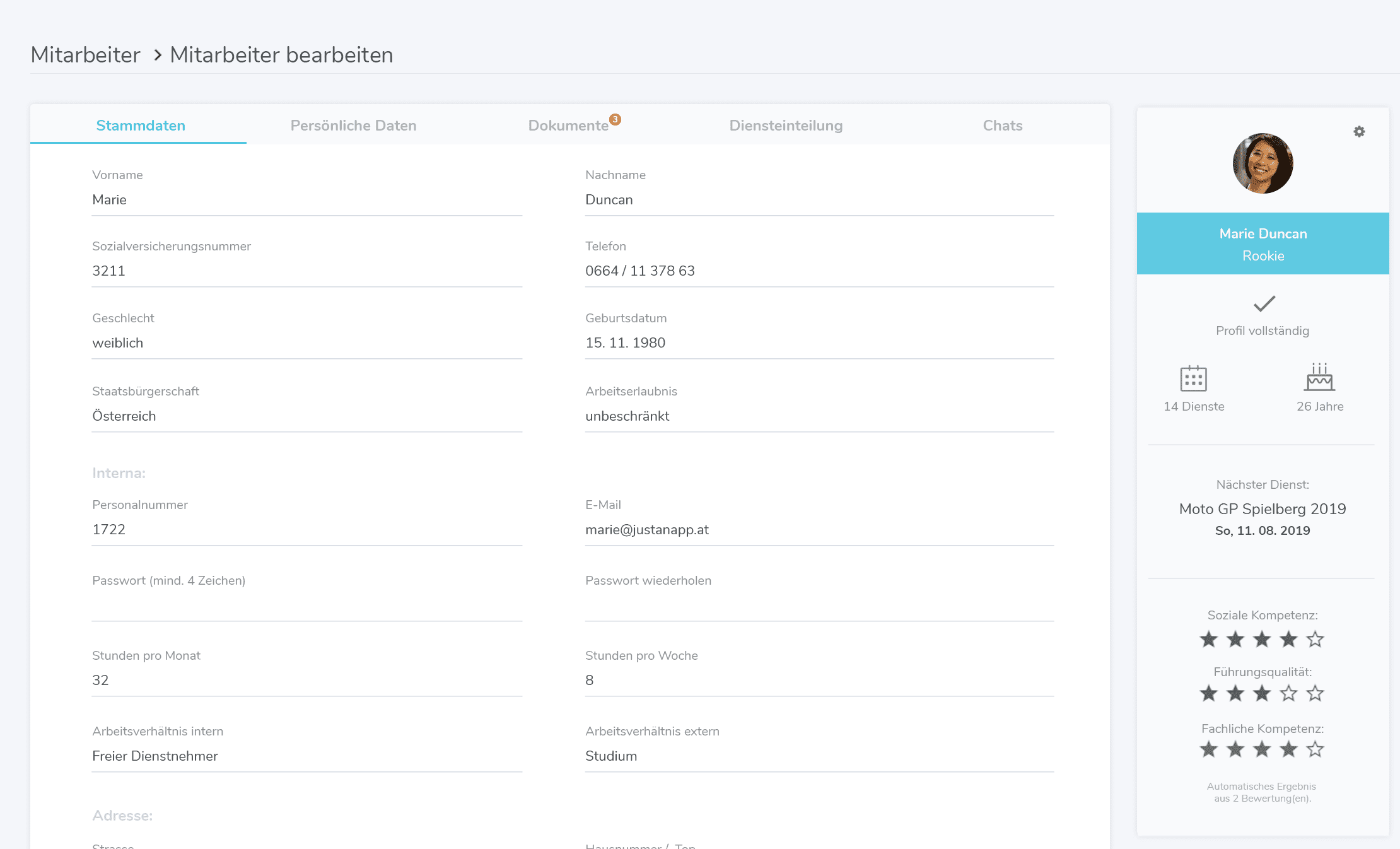Screen dimensions: 1400x849
Task: Click the Passwort wiederholen field
Action: tap(819, 606)
